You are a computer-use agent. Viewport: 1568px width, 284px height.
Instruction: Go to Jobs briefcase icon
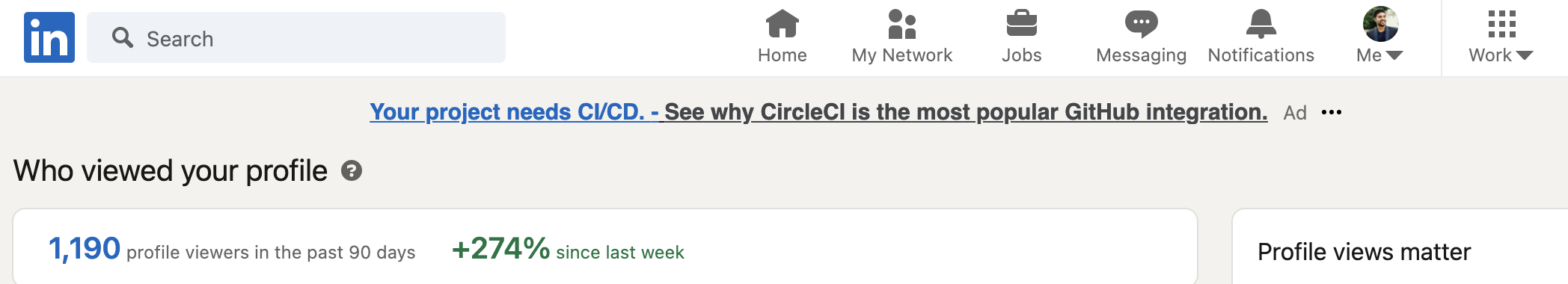tap(1021, 24)
